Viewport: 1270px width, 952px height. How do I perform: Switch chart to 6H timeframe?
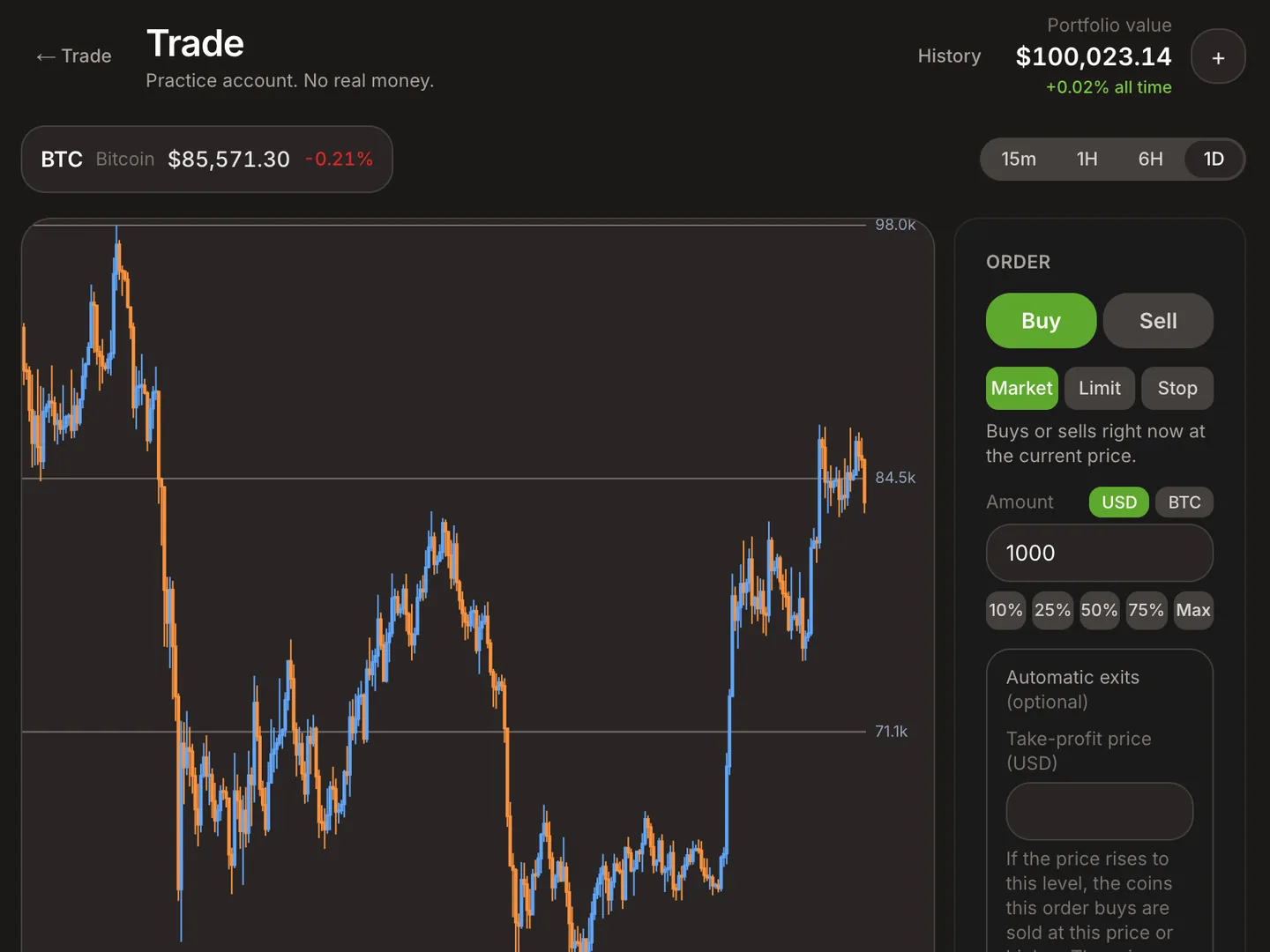pyautogui.click(x=1151, y=160)
